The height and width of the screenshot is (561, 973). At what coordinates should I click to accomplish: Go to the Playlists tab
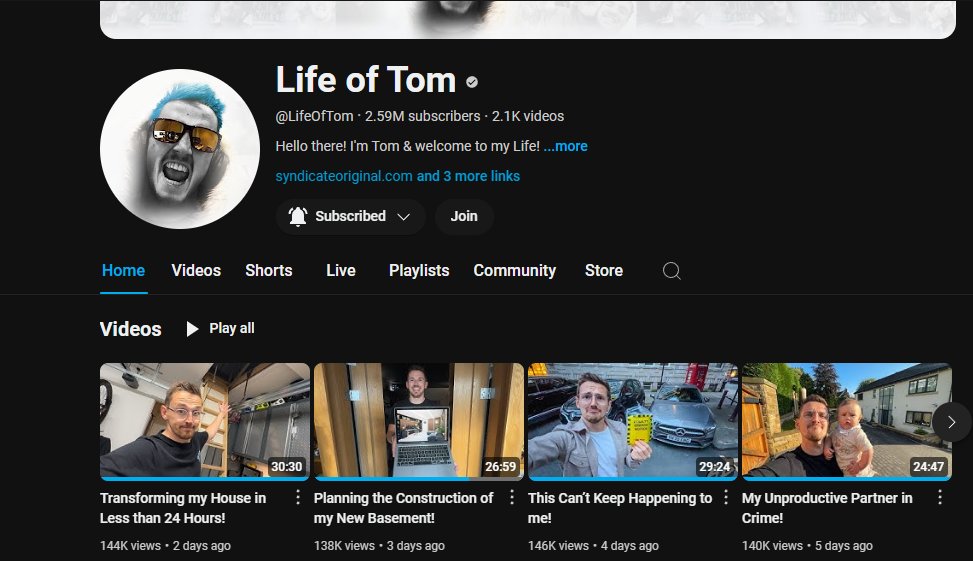[419, 271]
